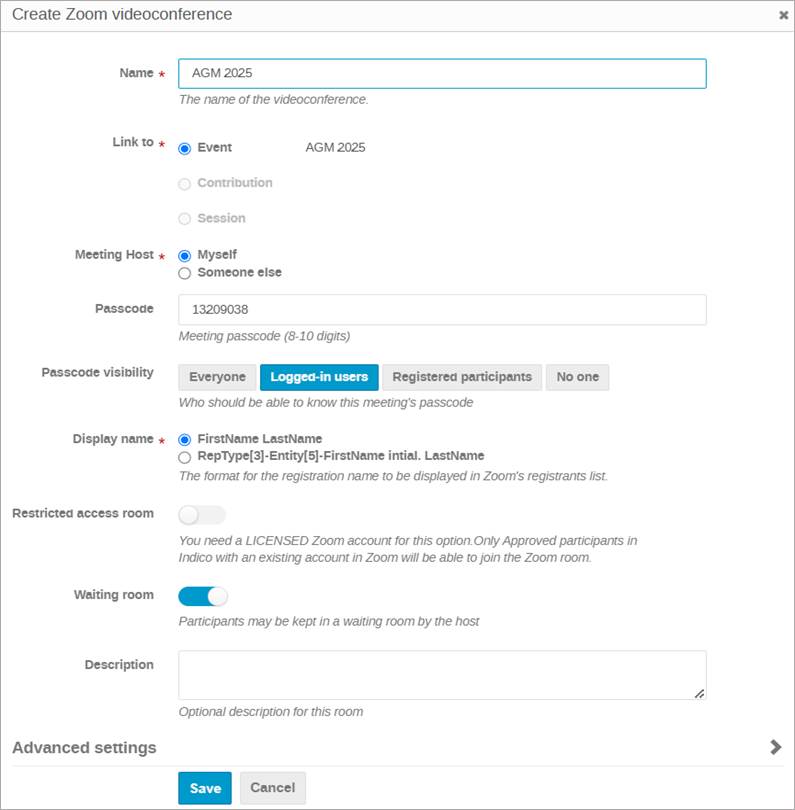Screen dimensions: 795x810
Task: Expand Advanced settings chevron arrow
Action: (775, 747)
